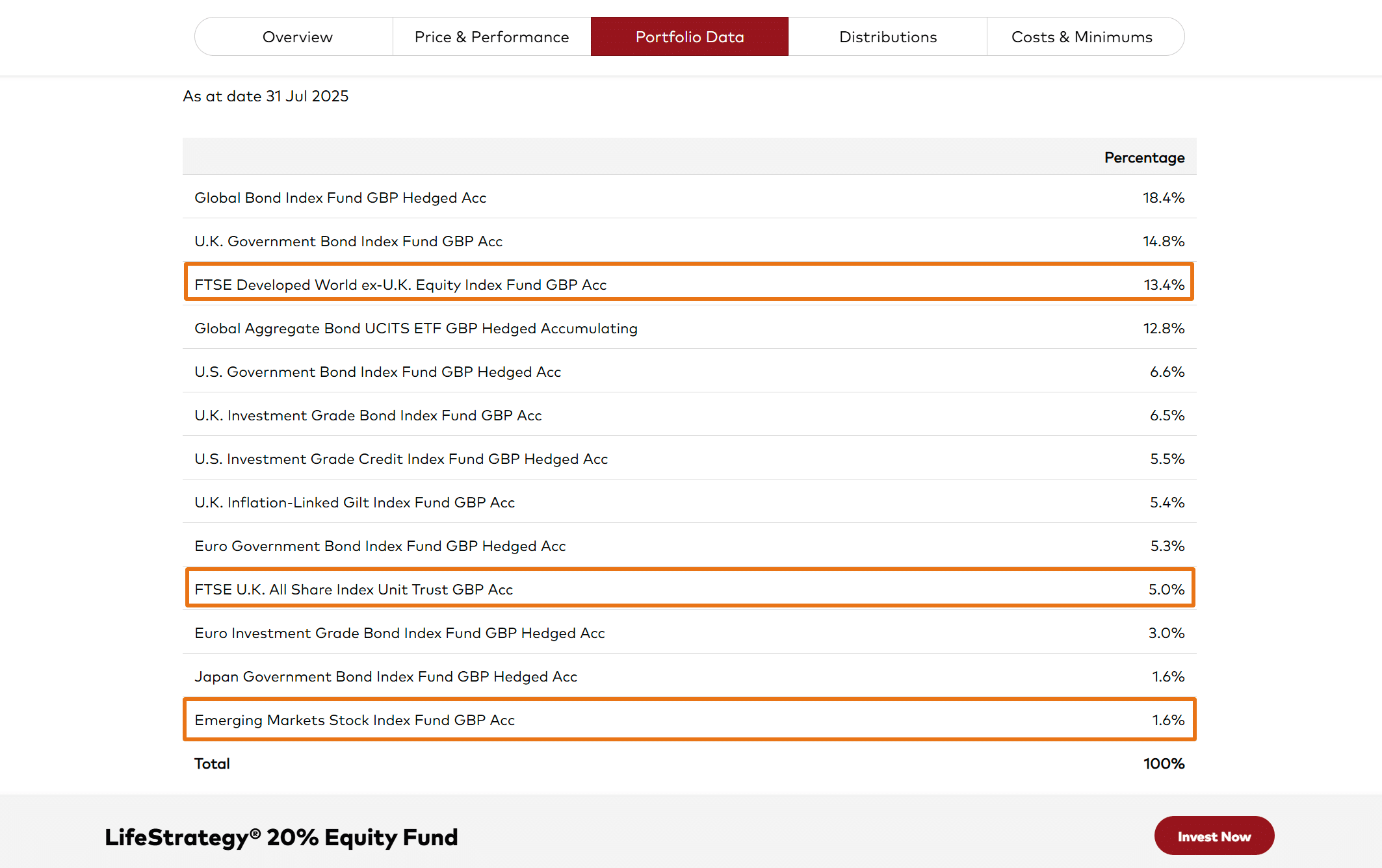Viewport: 1382px width, 868px height.
Task: Go to the Distributions tab
Action: (888, 36)
